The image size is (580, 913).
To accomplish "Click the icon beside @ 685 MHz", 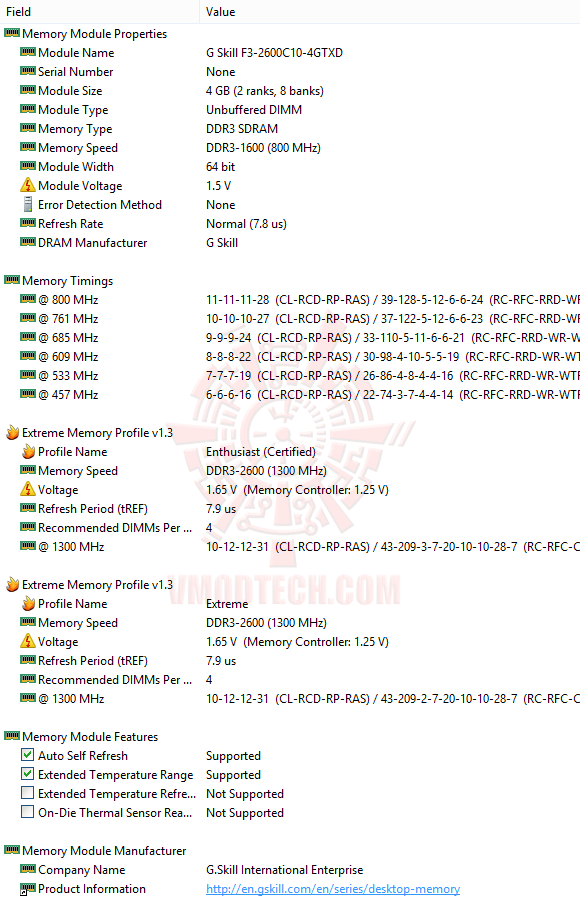I will (28, 337).
